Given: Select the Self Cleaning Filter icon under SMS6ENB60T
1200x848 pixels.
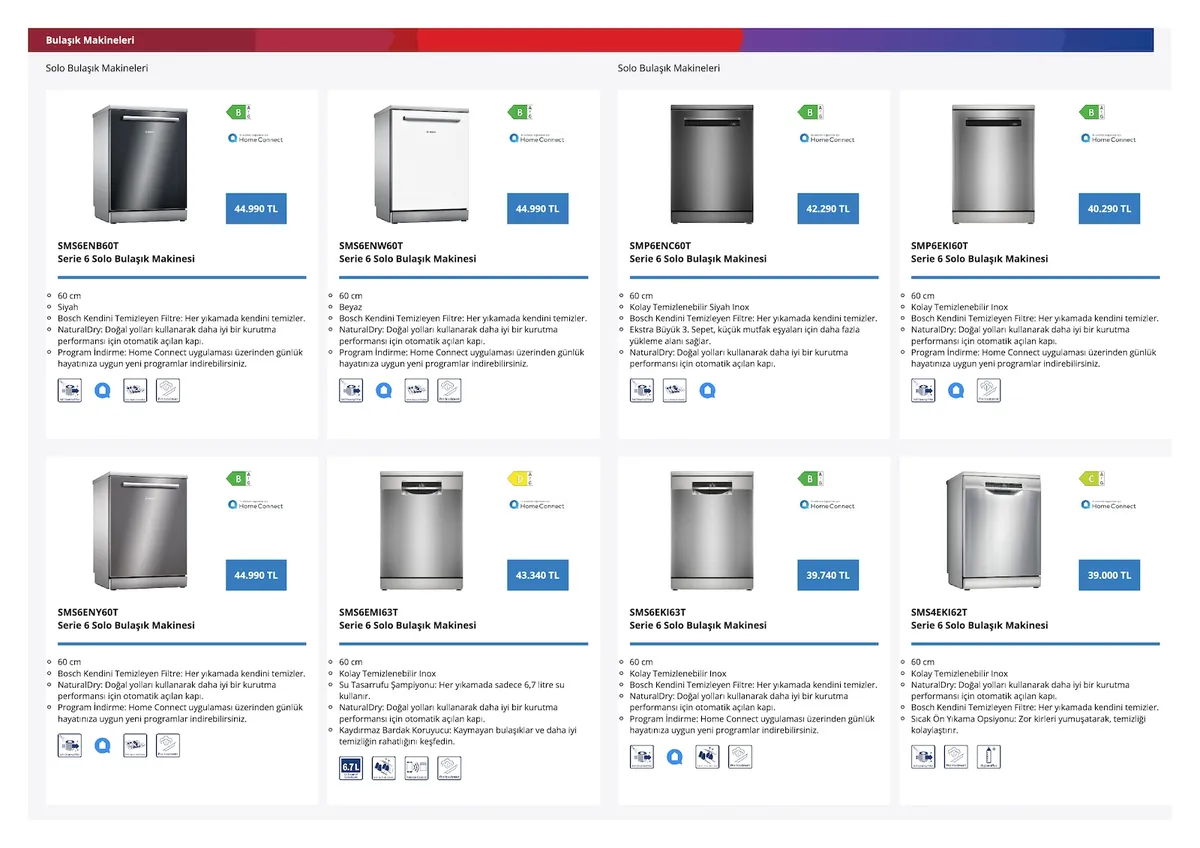Looking at the screenshot, I should pos(70,390).
